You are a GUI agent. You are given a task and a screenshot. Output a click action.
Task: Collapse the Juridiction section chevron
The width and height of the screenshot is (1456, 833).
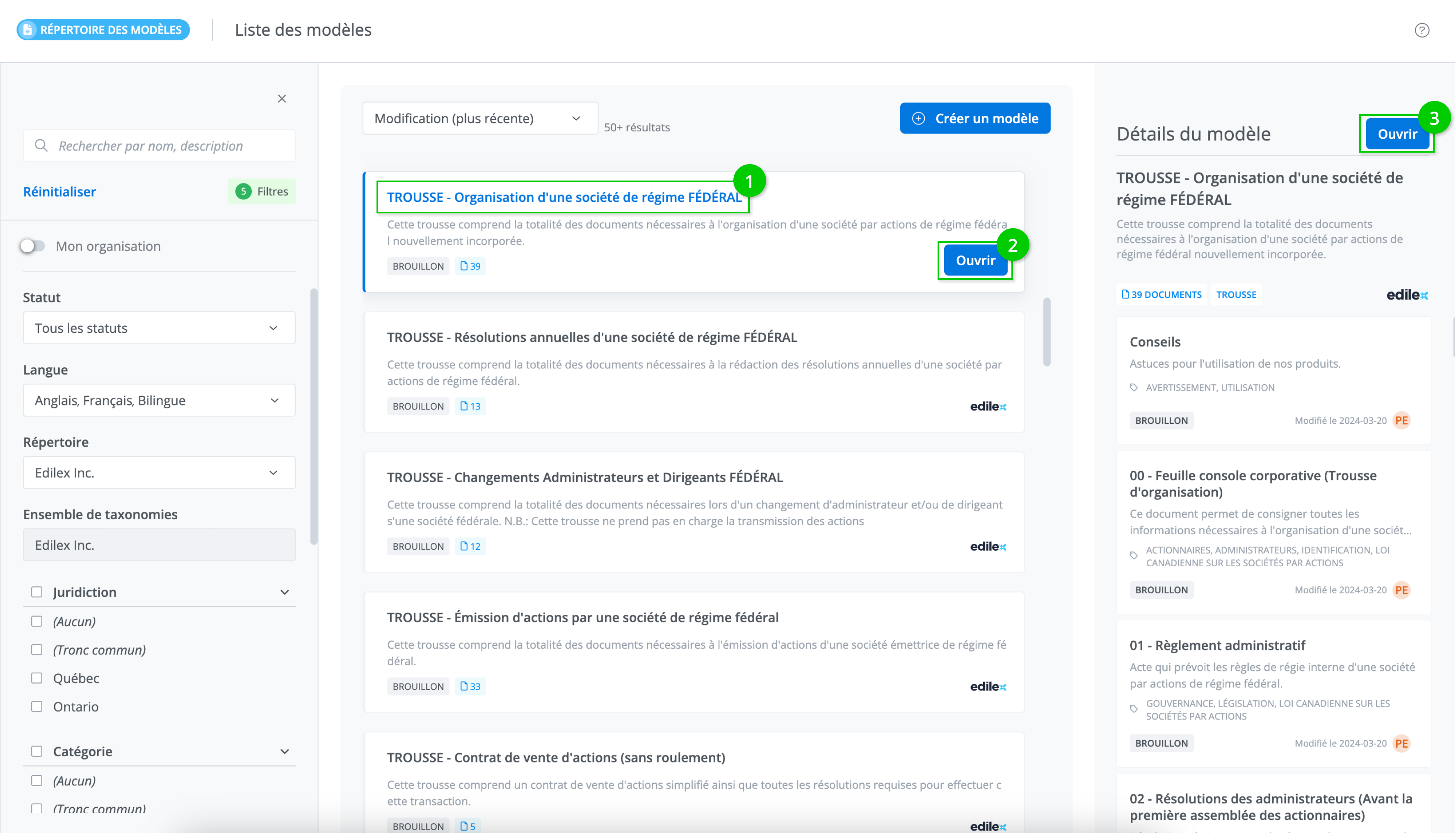284,592
